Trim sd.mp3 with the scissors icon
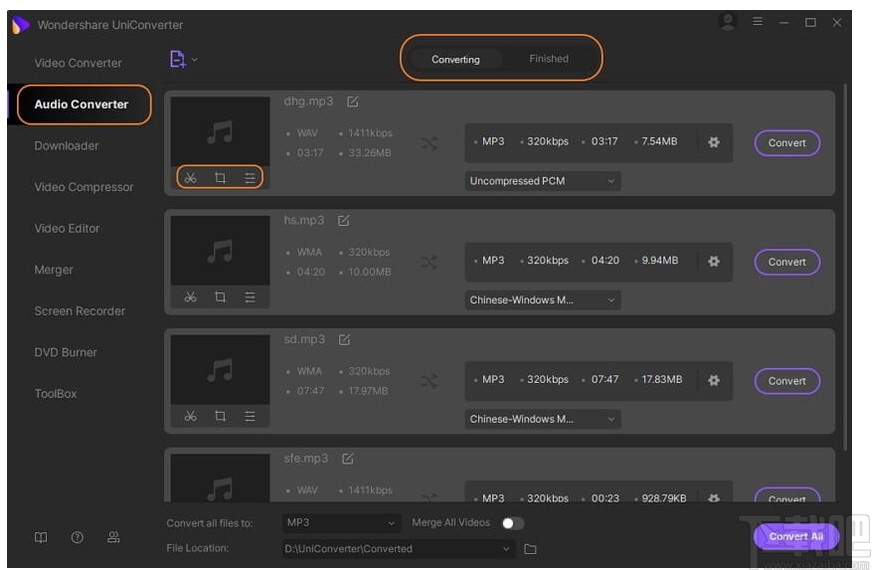 pos(190,416)
